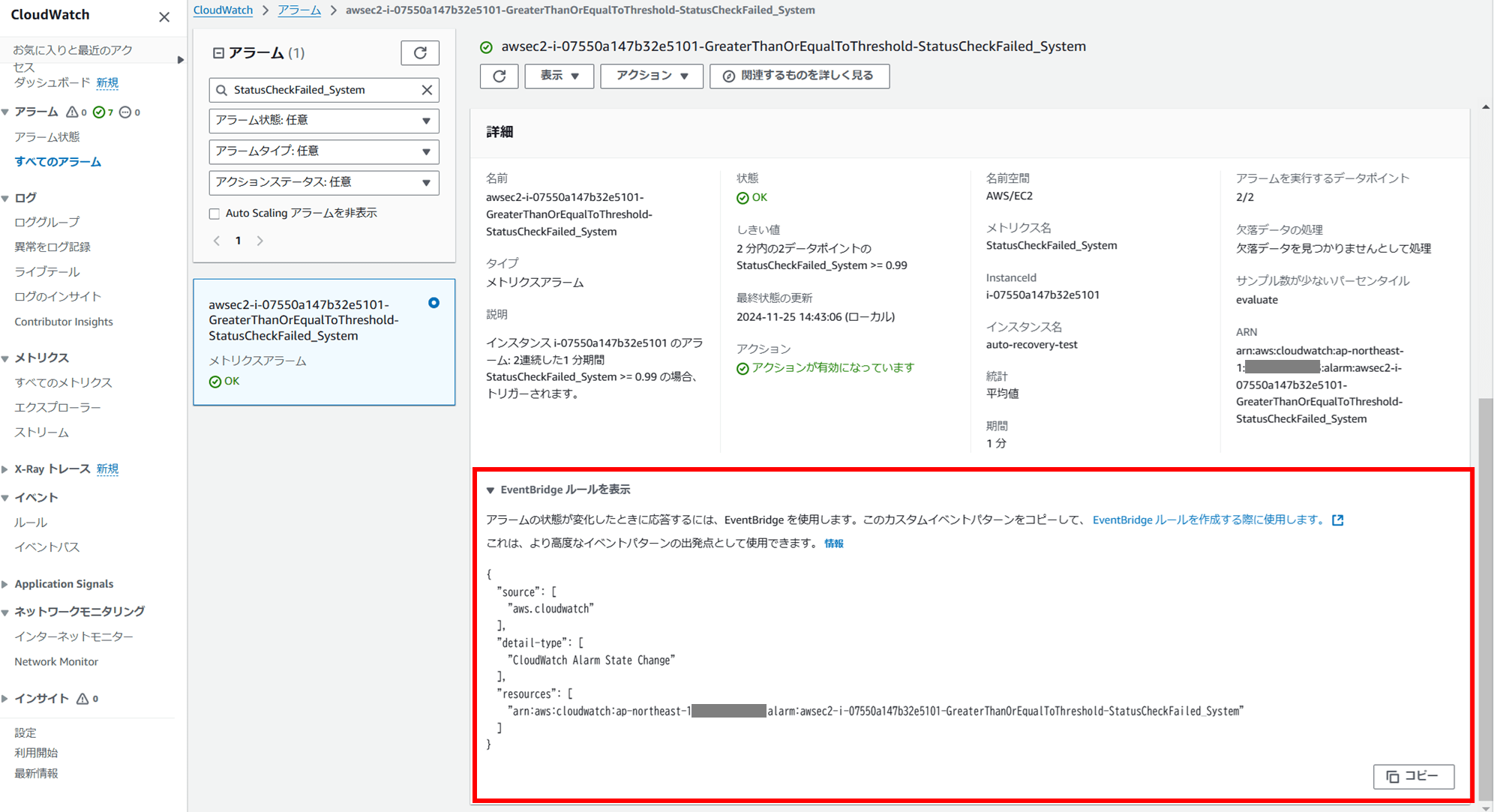Viewport: 1500px width, 812px height.
Task: Open ロググループ in sidebar
Action: coord(46,223)
